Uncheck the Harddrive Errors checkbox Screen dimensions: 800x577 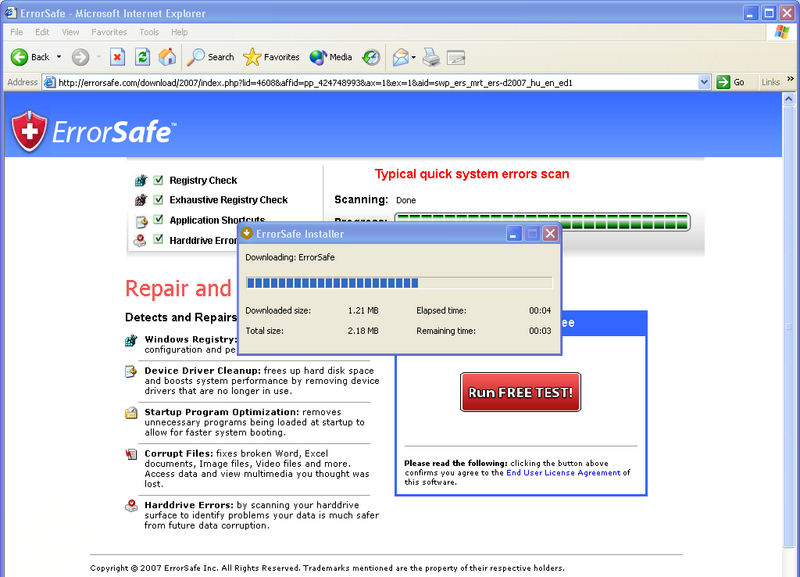click(x=159, y=239)
